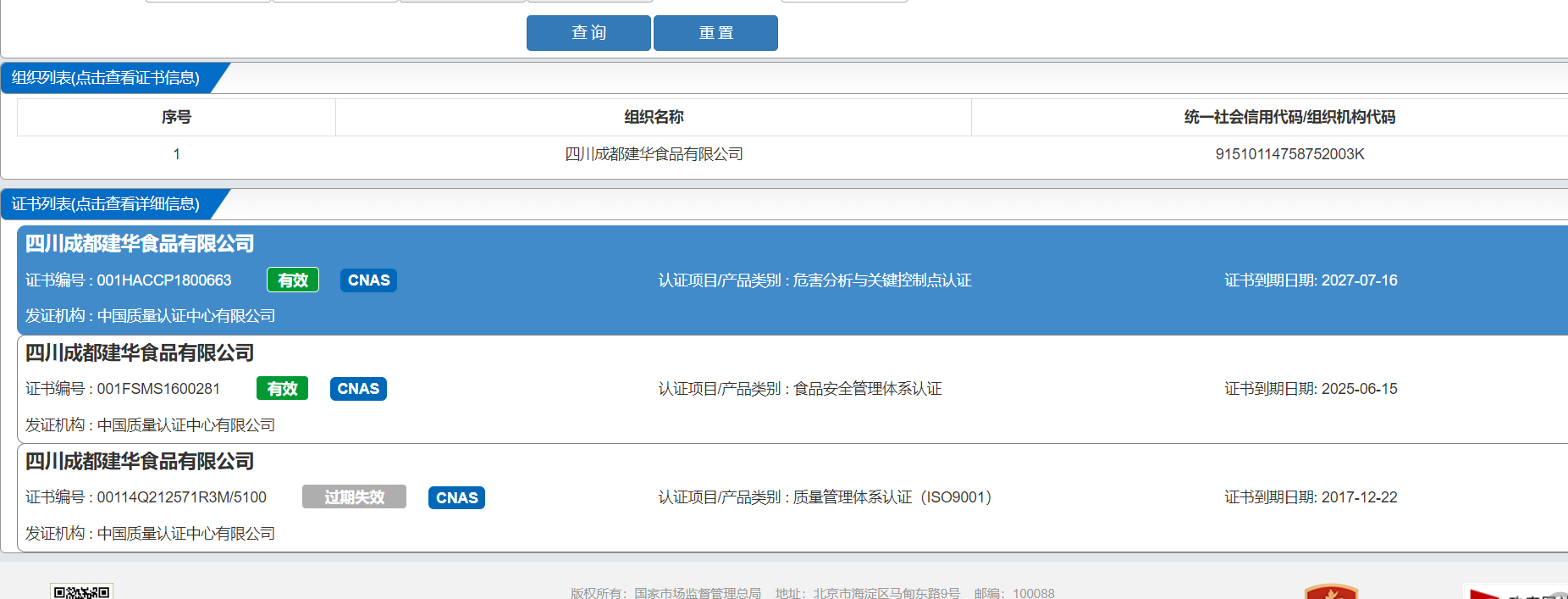Click the 有效 badge on the HACCP certificate
The width and height of the screenshot is (1568, 599).
[293, 280]
